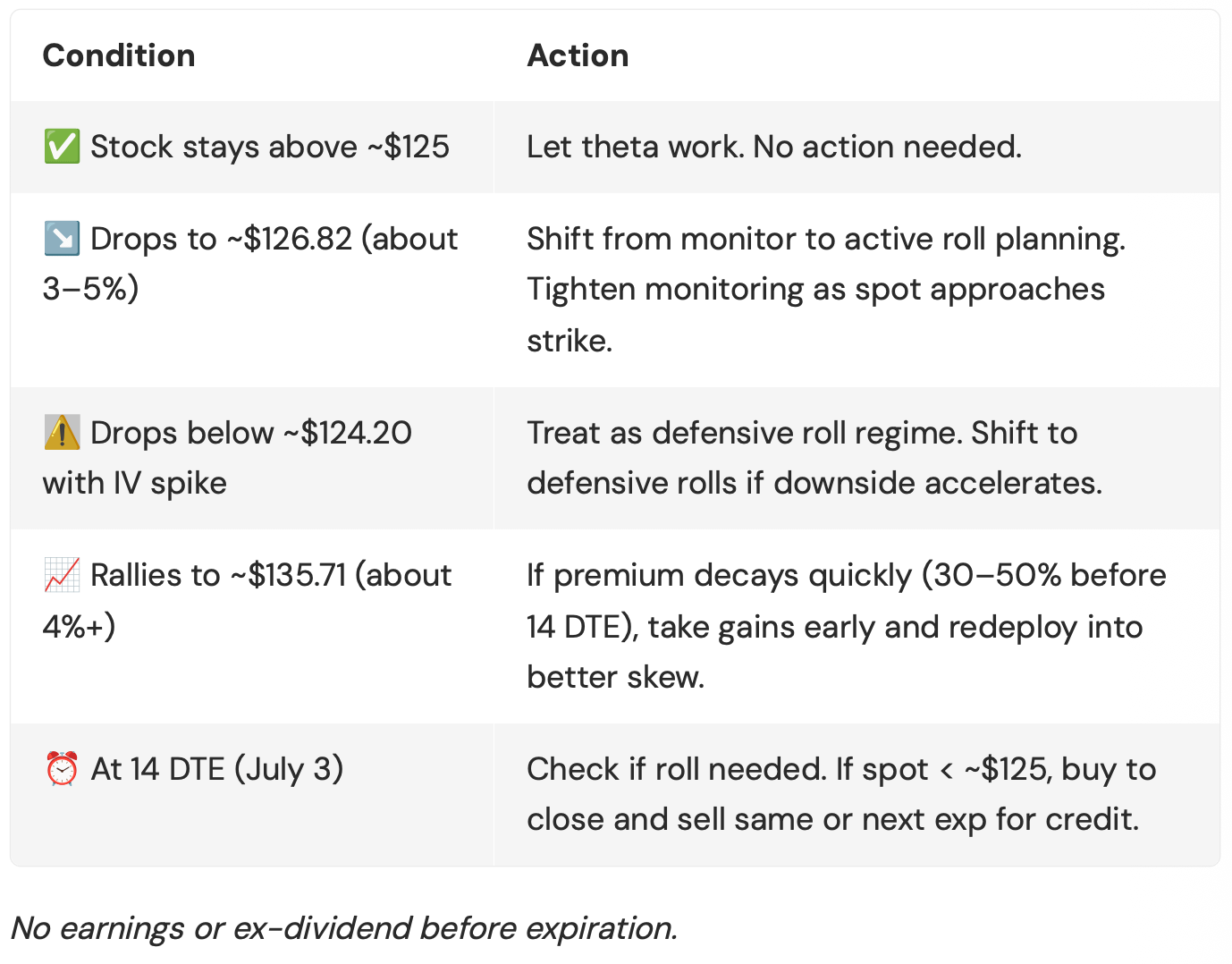
Task: Click the green checkmark emoji icon
Action: [x=62, y=147]
